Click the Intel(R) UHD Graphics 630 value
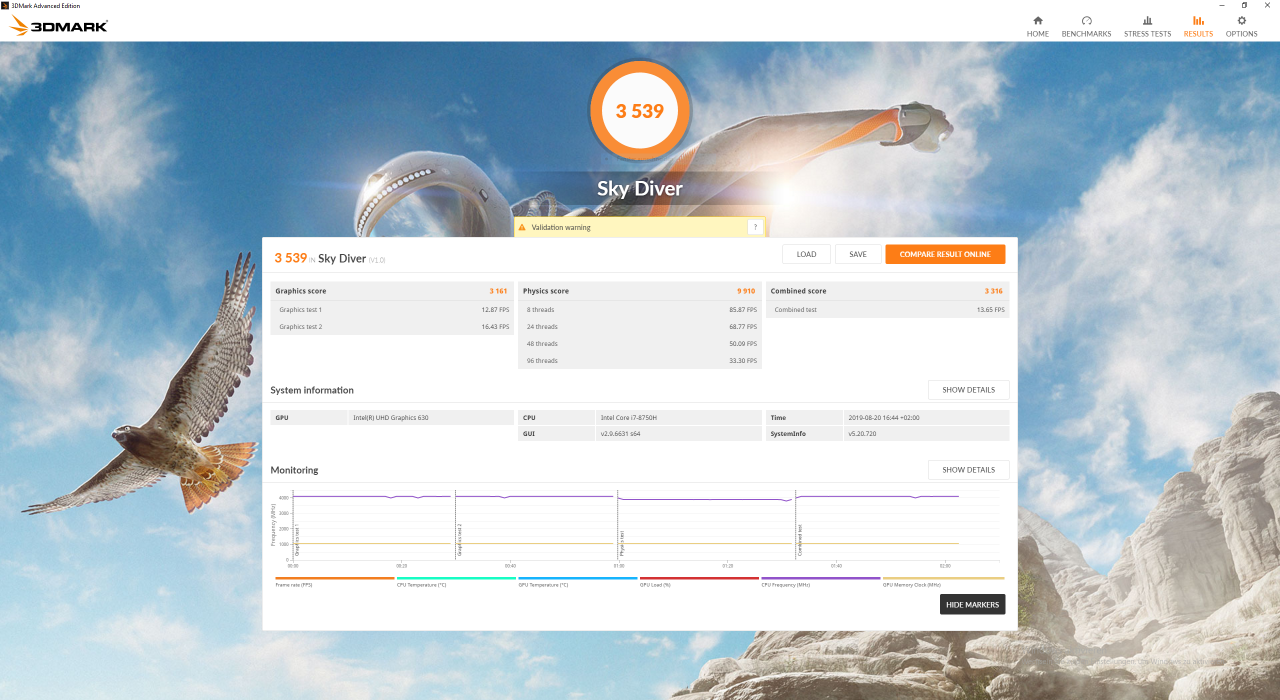Viewport: 1280px width, 700px height. coord(390,417)
